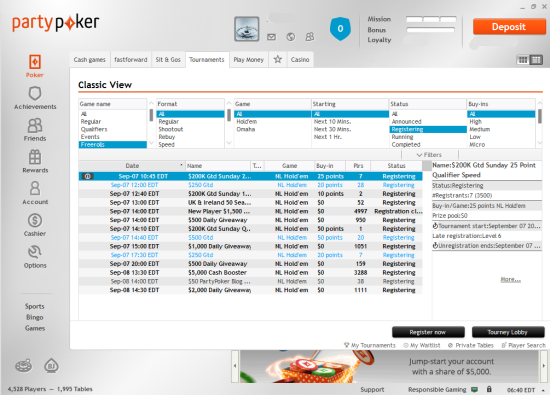Select Running in Status filter

(x=428, y=137)
